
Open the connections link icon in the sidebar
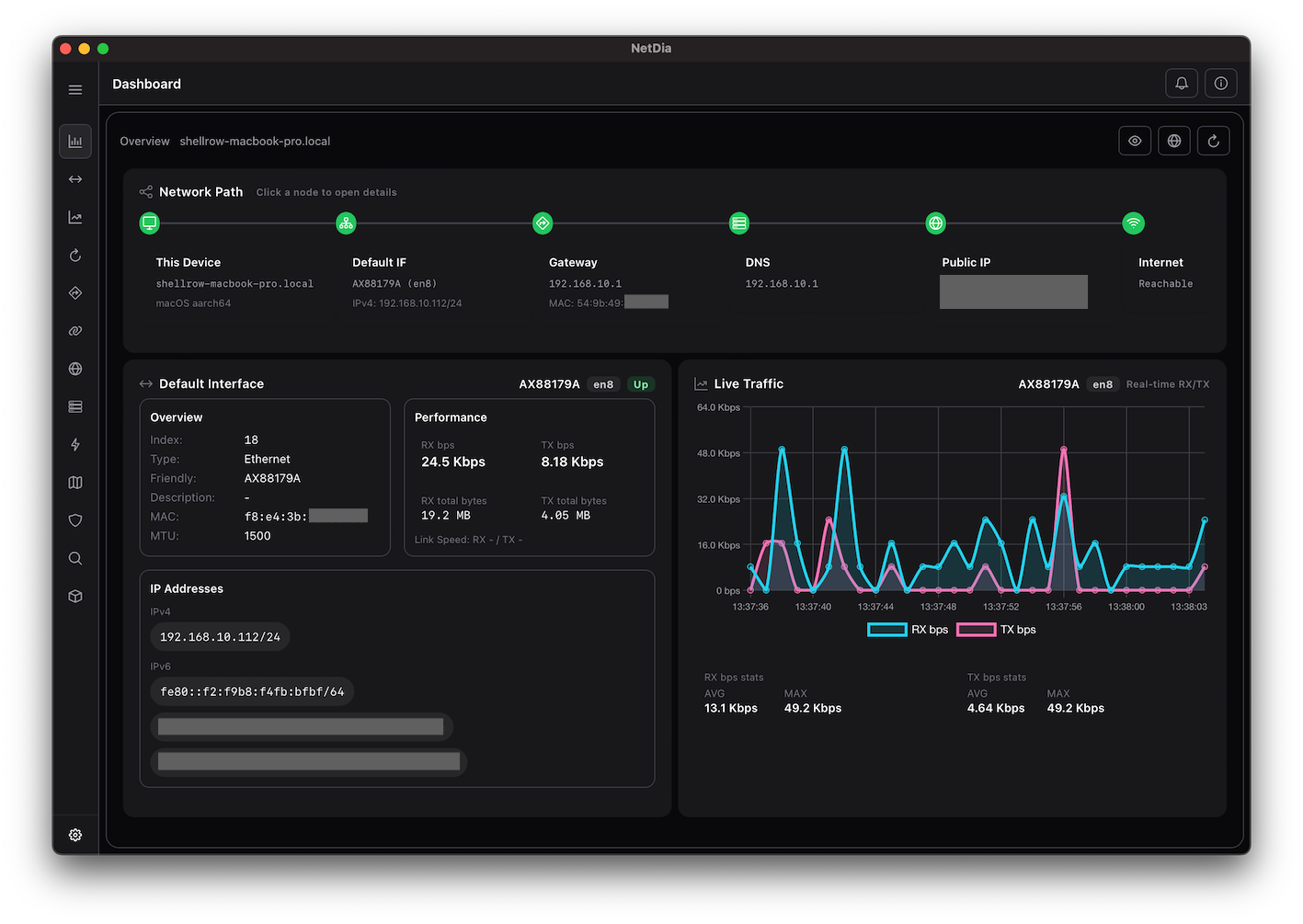[x=75, y=330]
